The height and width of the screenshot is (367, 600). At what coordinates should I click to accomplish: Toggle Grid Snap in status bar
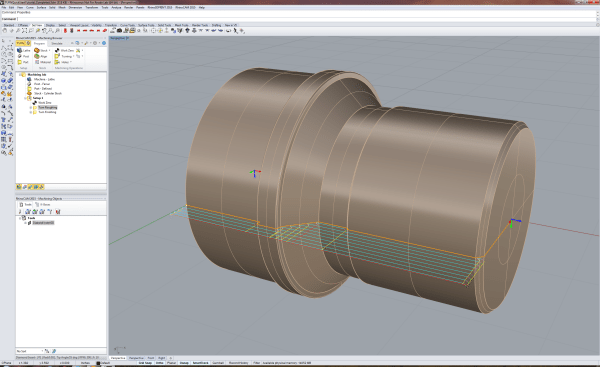click(x=145, y=363)
